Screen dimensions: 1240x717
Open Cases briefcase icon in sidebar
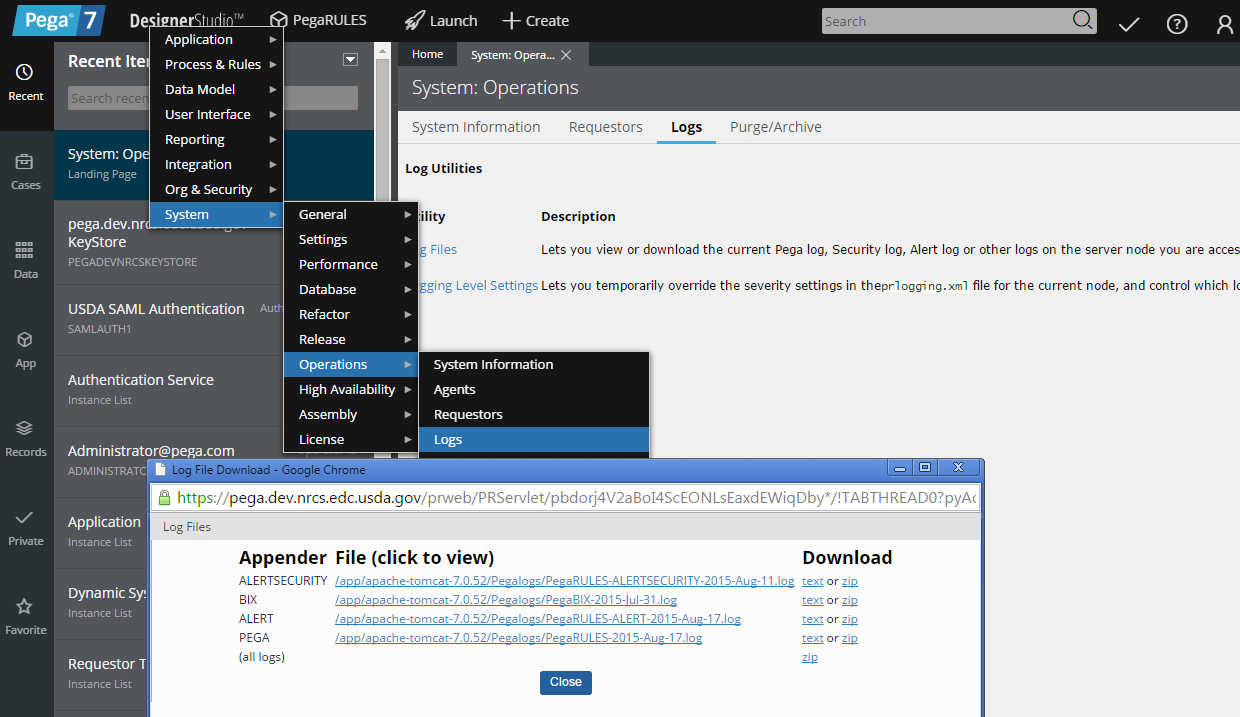25,162
